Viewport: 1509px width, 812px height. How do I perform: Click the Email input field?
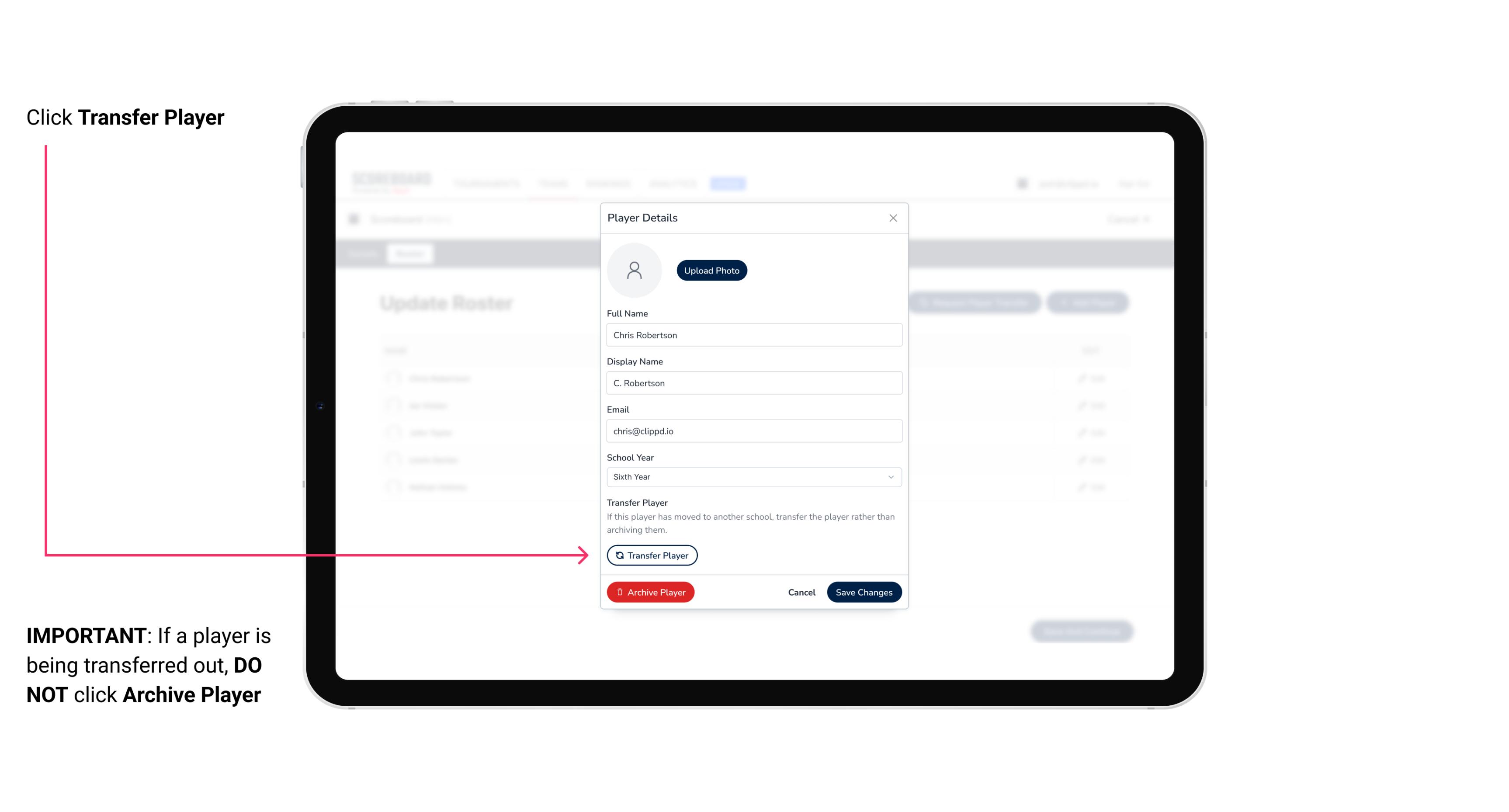click(753, 430)
